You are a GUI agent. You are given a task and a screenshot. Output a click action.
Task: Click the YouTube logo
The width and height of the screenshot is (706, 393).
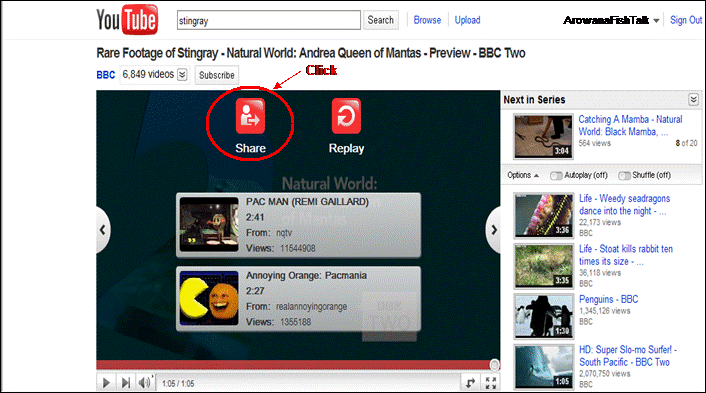pos(127,20)
